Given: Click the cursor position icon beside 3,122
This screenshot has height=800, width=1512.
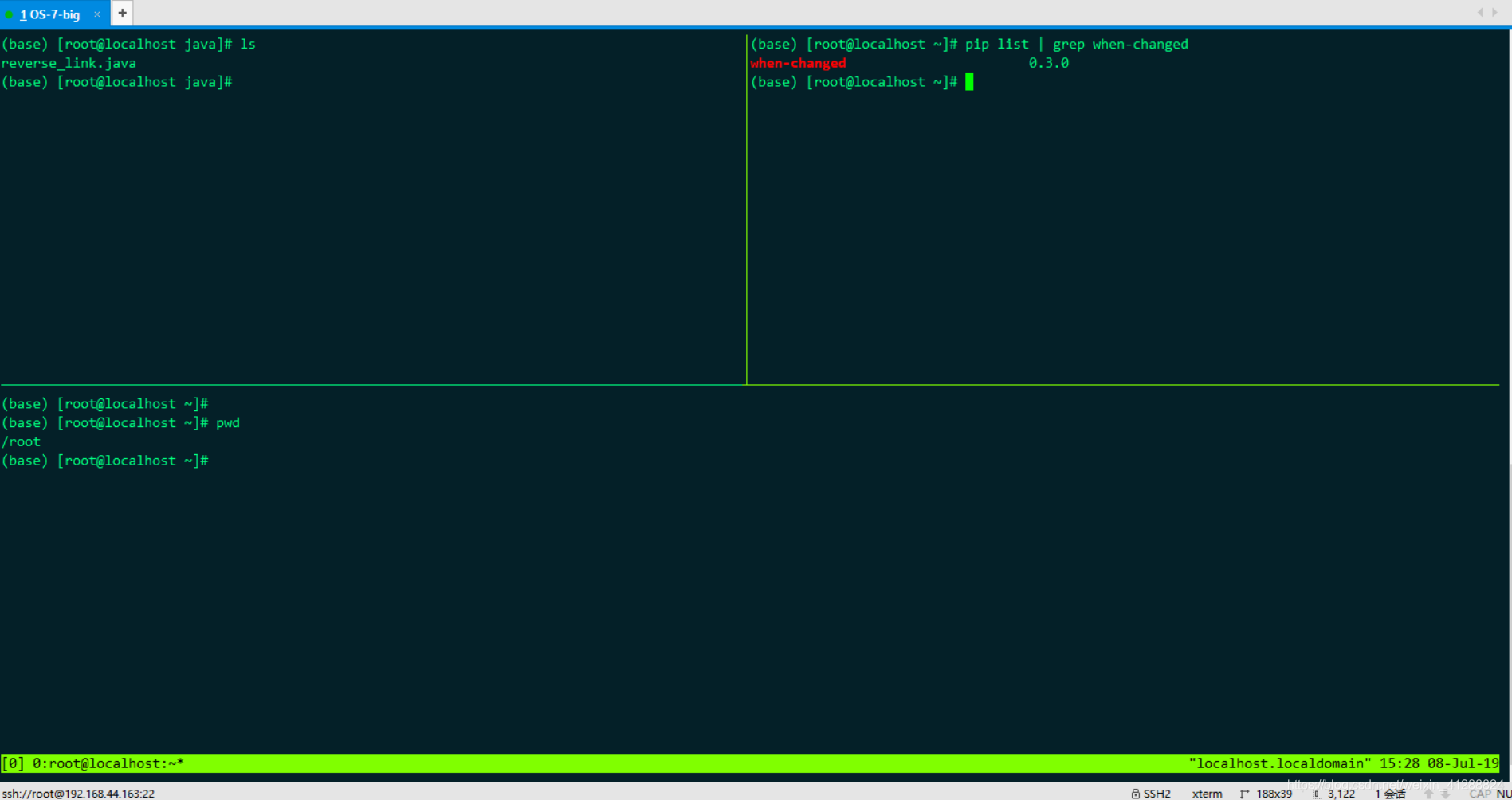Looking at the screenshot, I should 1317,794.
